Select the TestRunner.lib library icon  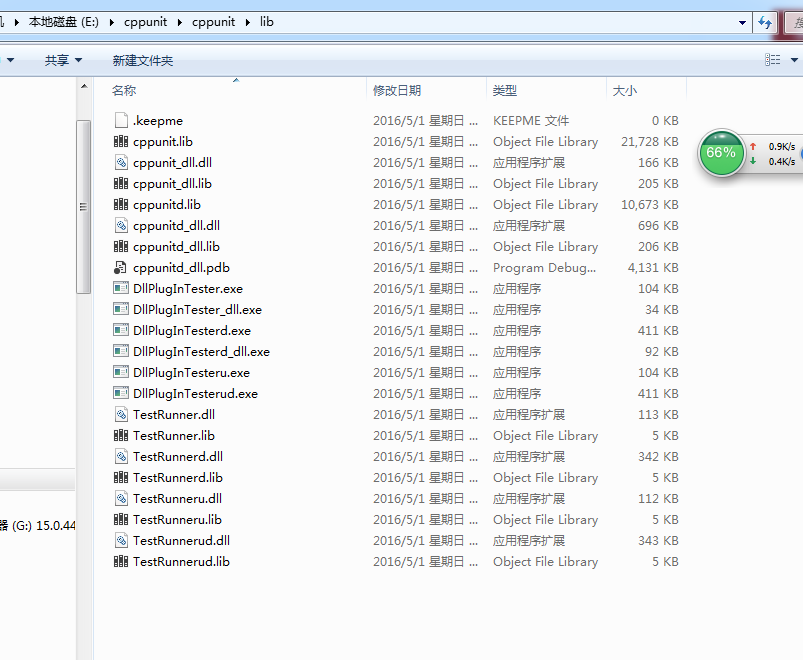point(121,435)
